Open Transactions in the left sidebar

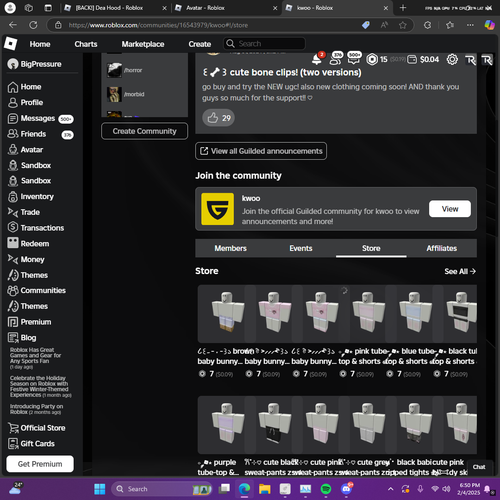pos(36,228)
